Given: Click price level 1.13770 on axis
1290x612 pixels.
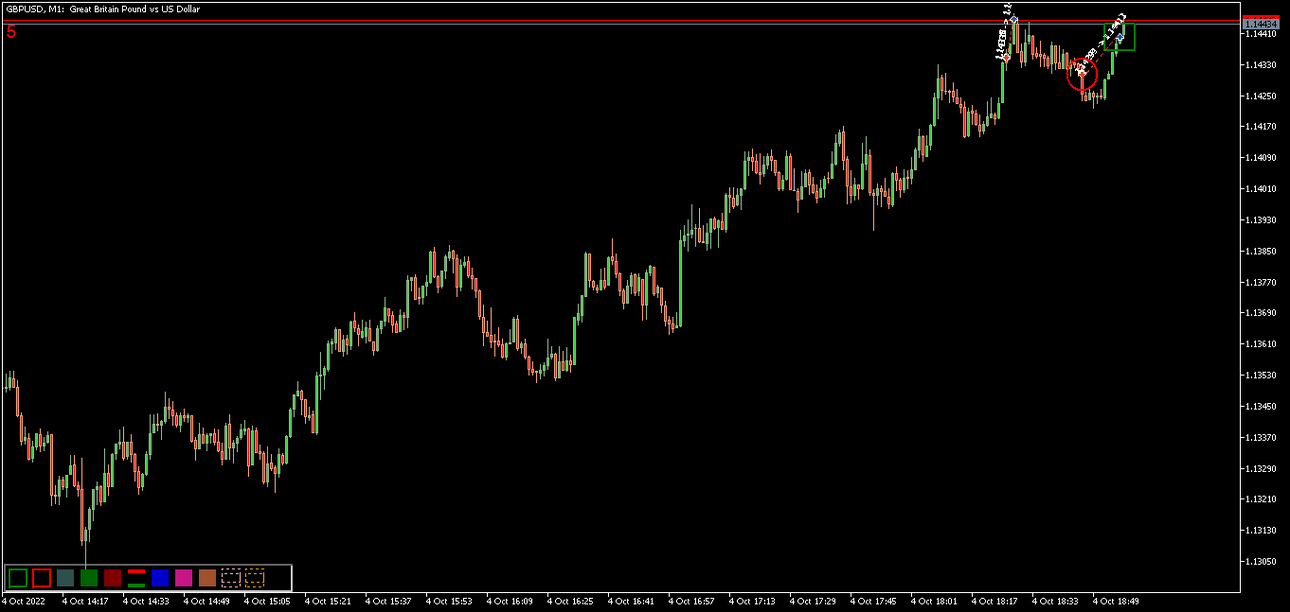Looking at the screenshot, I should click(x=1262, y=282).
